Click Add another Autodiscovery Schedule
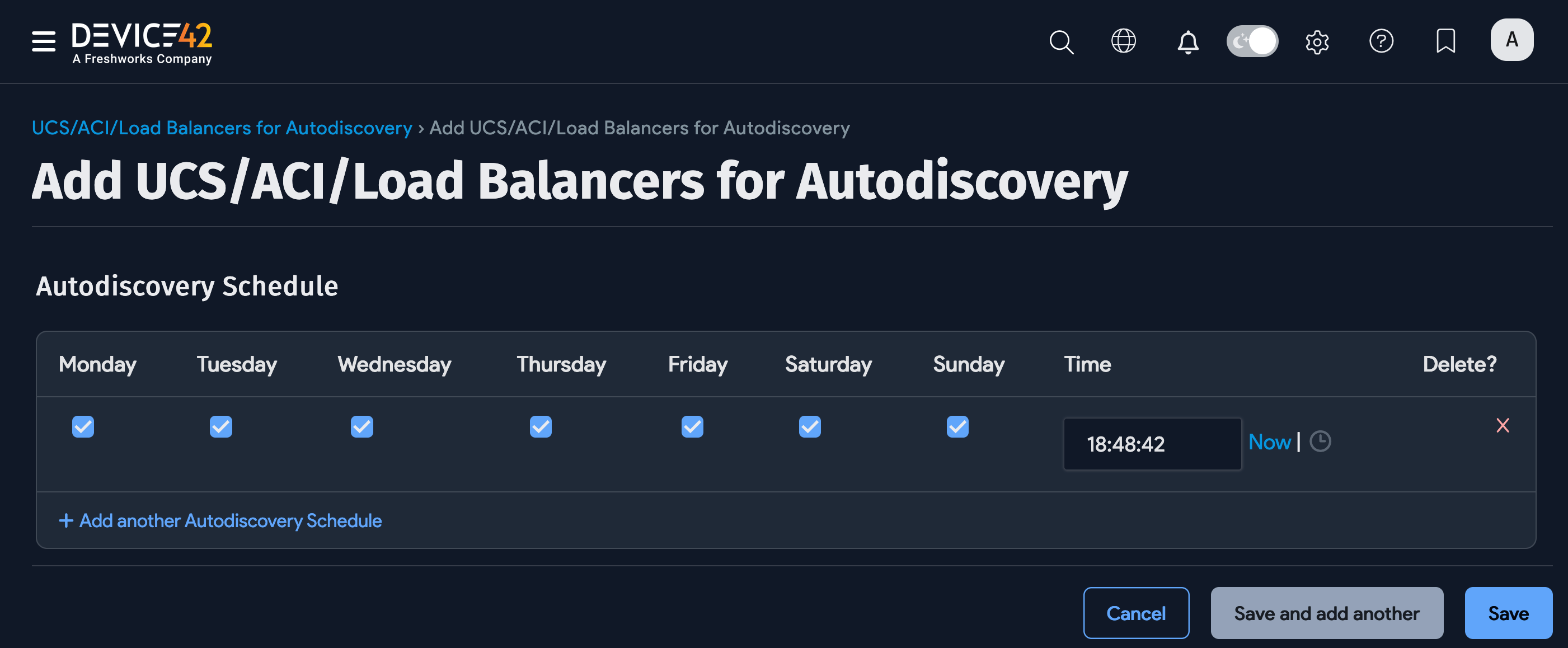The image size is (1568, 648). tap(220, 521)
